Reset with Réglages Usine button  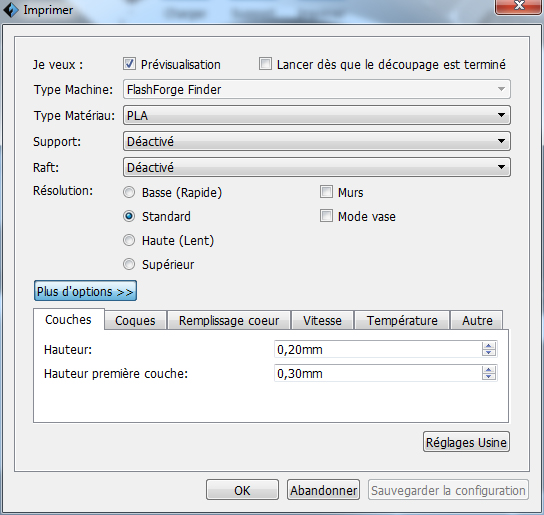click(x=466, y=442)
